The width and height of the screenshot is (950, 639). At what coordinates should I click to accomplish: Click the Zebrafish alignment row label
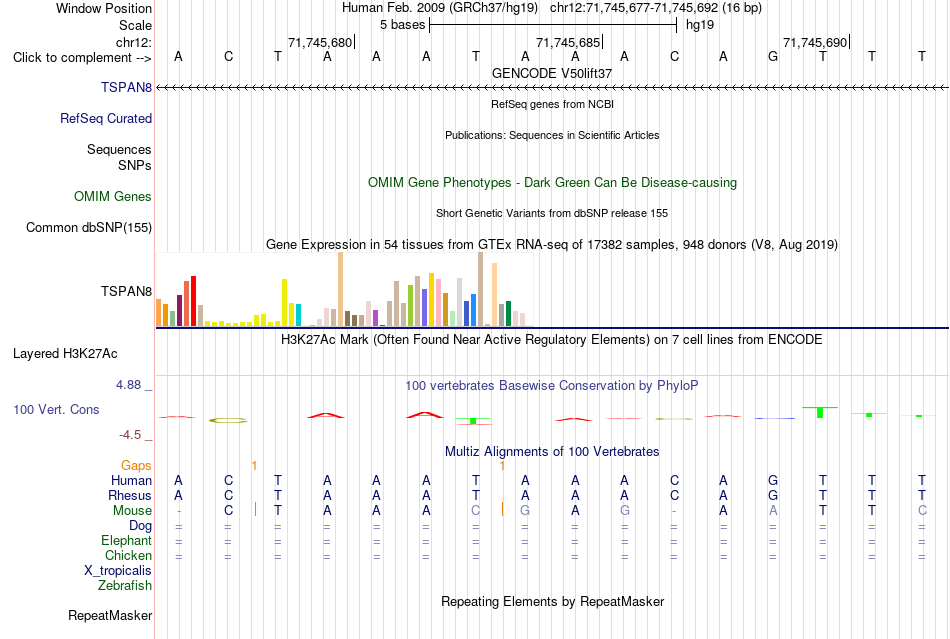[x=125, y=586]
